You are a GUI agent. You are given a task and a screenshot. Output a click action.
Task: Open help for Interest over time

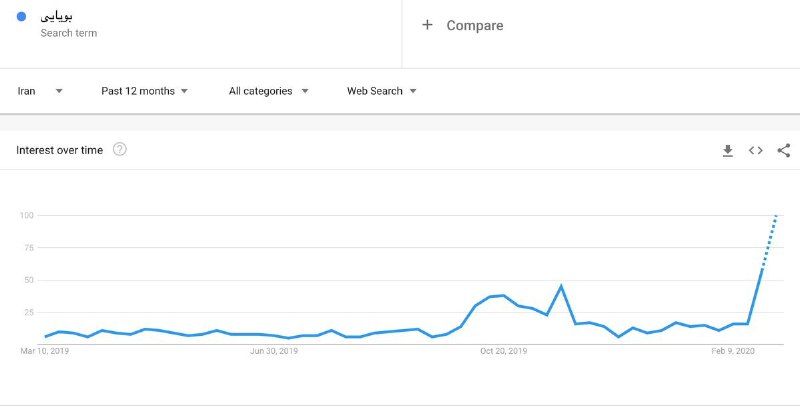point(120,150)
